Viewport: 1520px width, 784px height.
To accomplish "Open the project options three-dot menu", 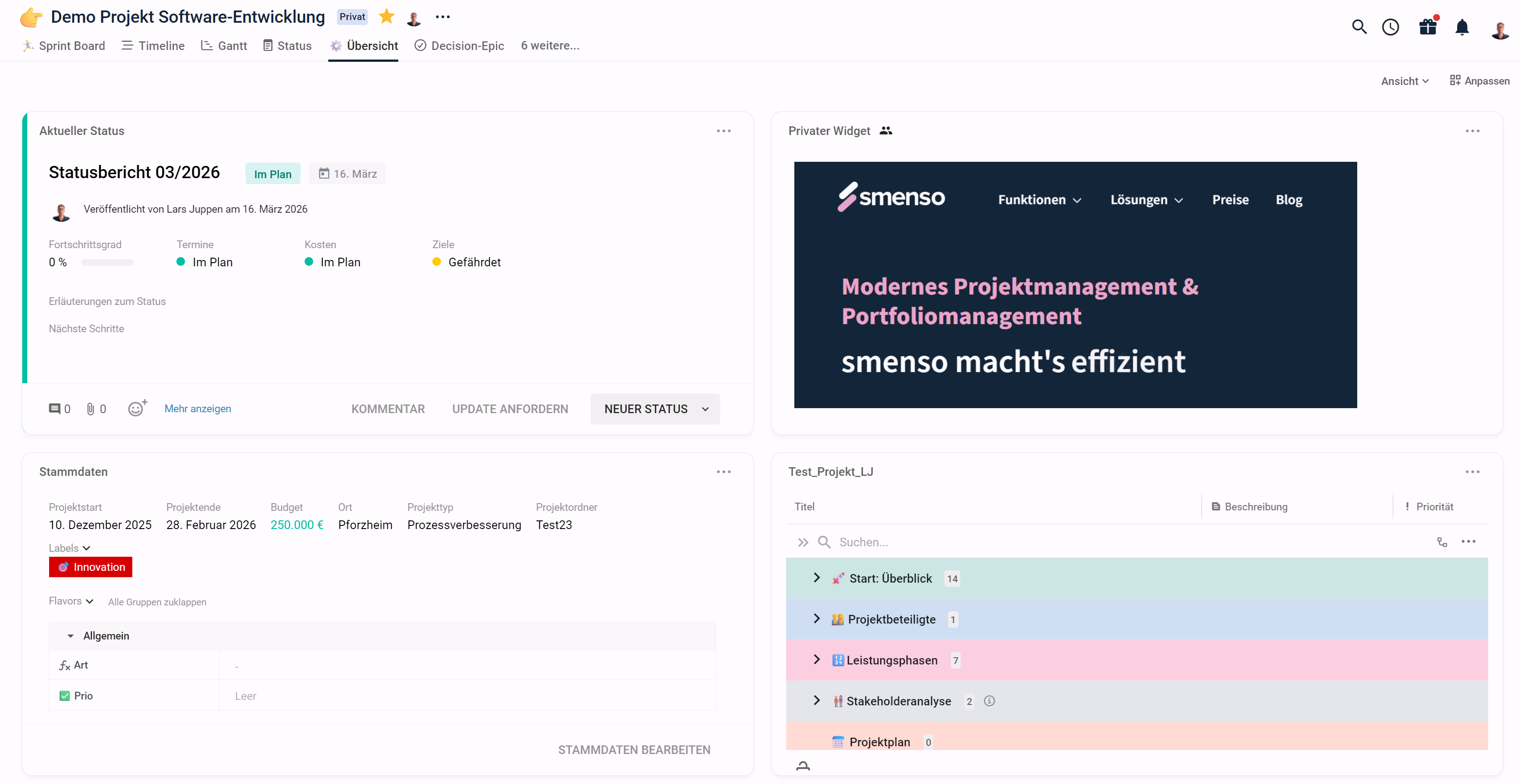I will click(442, 17).
